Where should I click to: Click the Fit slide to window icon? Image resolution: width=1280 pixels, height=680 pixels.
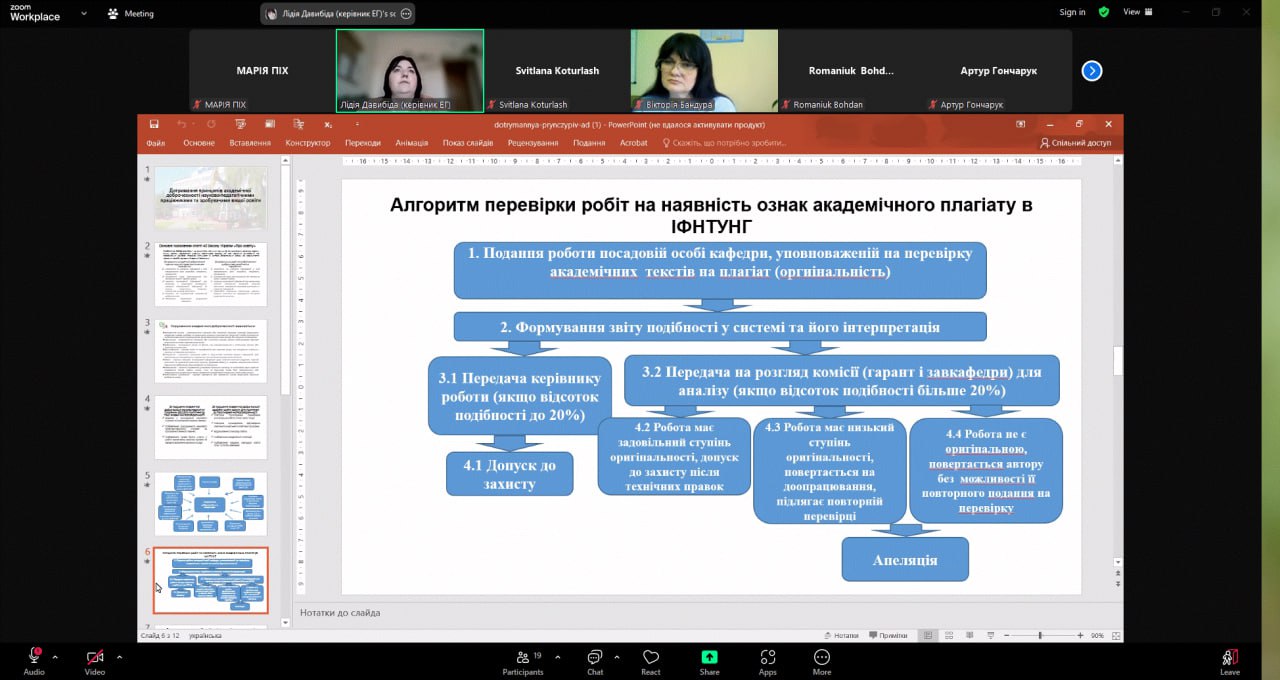point(1115,634)
